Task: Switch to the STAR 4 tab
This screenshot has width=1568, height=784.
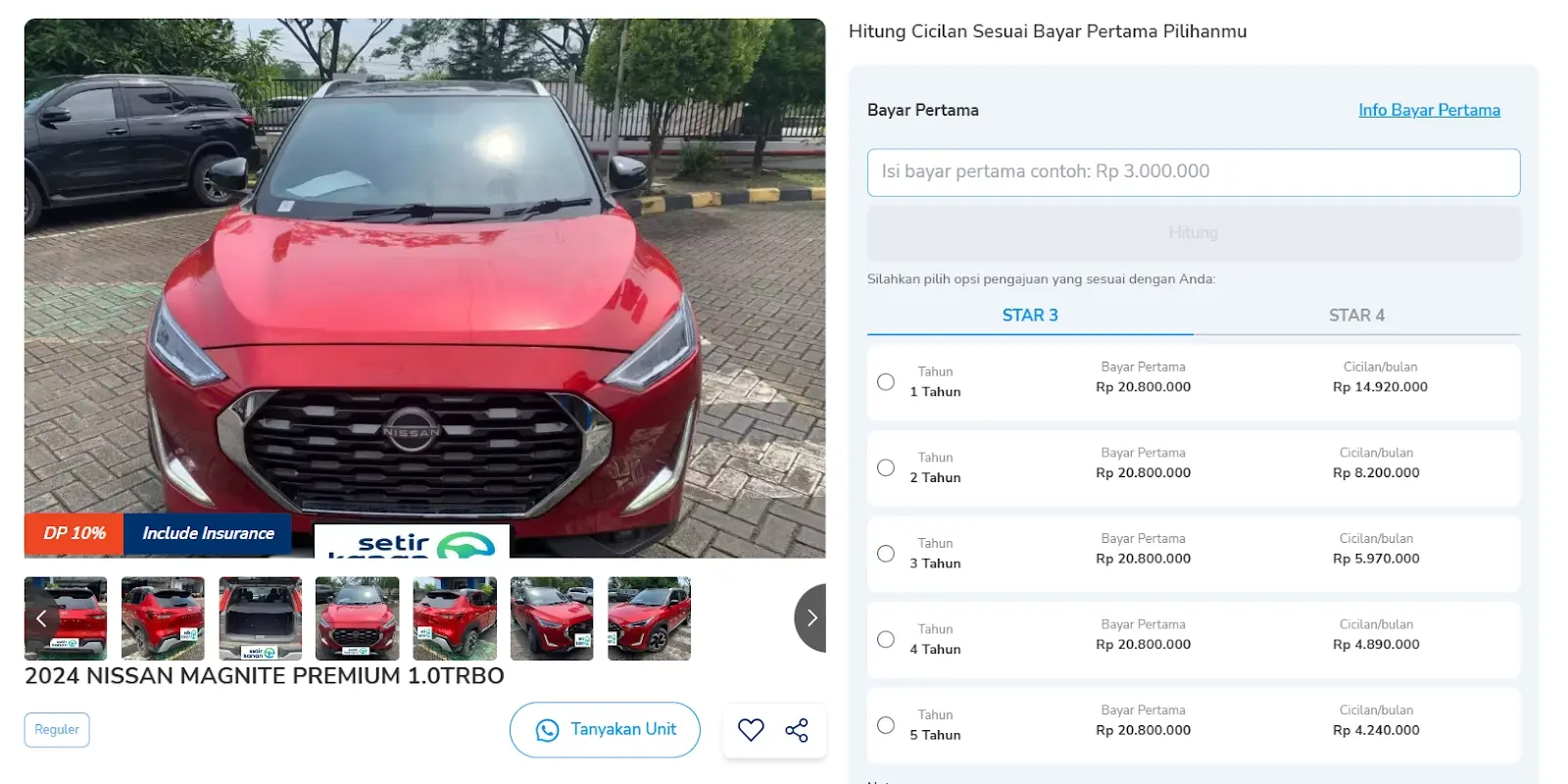Action: pyautogui.click(x=1356, y=316)
